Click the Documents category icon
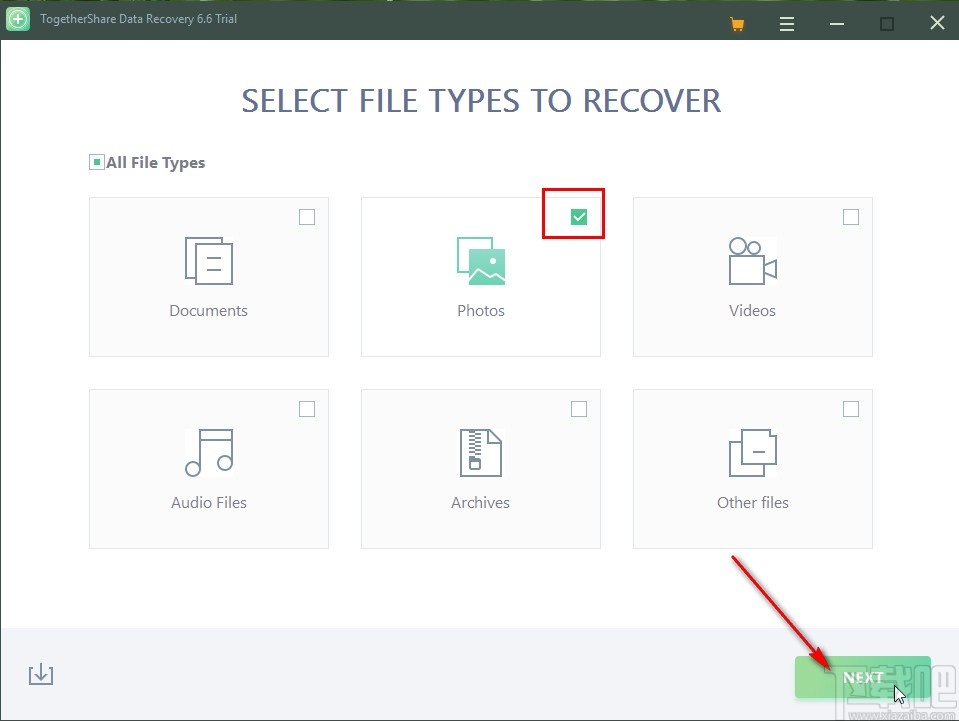The width and height of the screenshot is (959, 721). [x=208, y=261]
